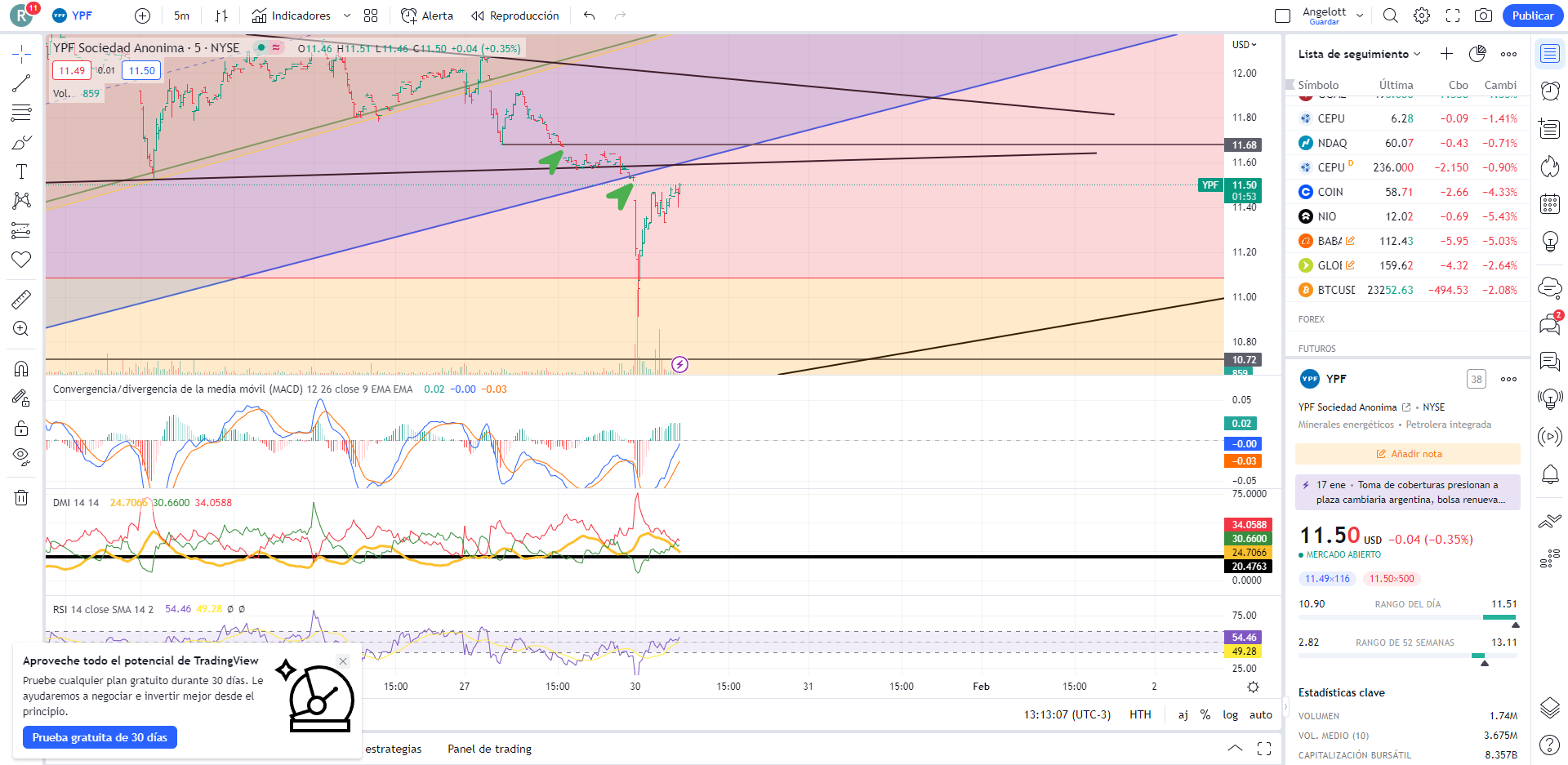Toggle magnet mode for drawings

point(21,368)
